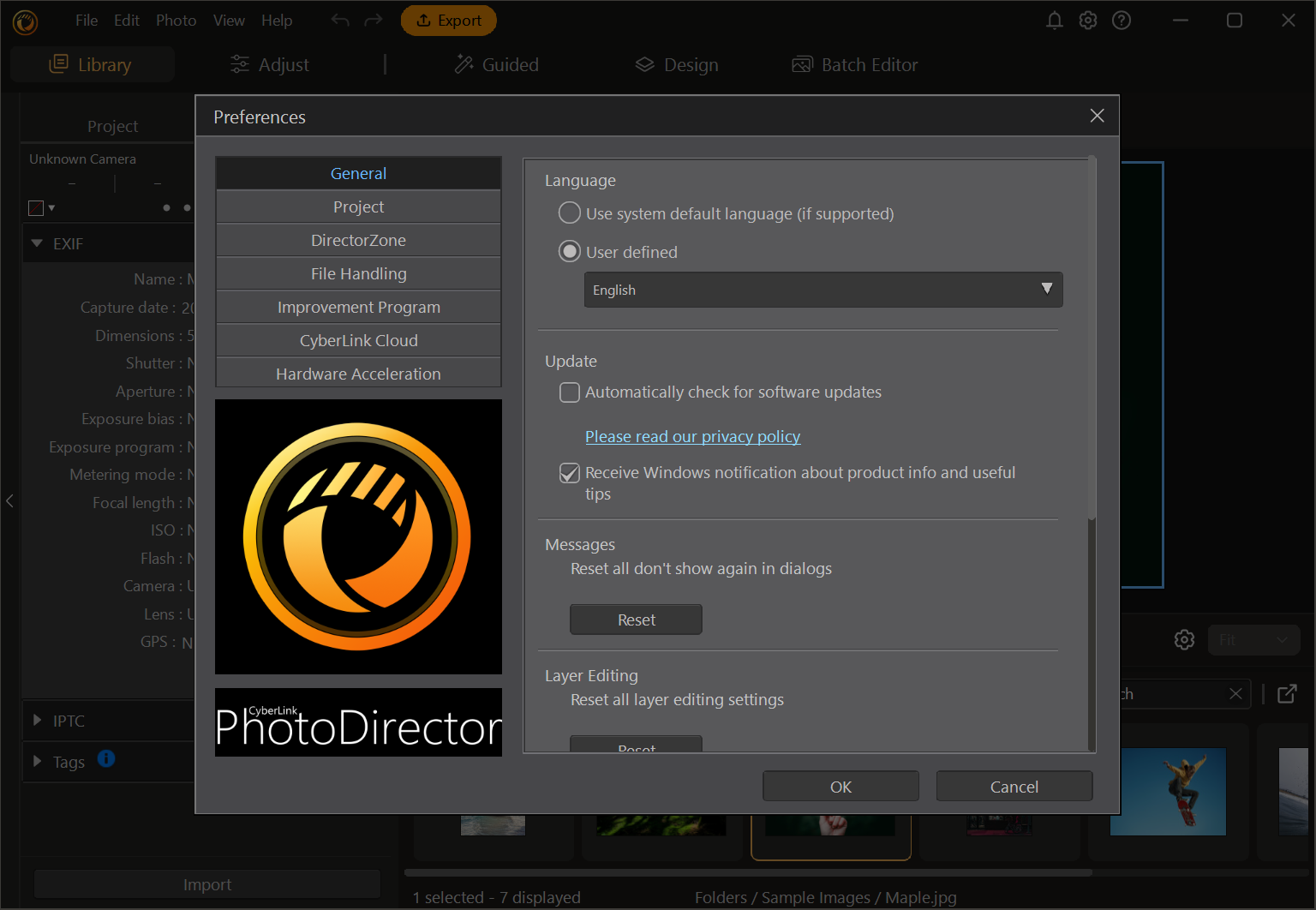Viewport: 1316px width, 910px height.
Task: Open the English language dropdown
Action: (x=822, y=290)
